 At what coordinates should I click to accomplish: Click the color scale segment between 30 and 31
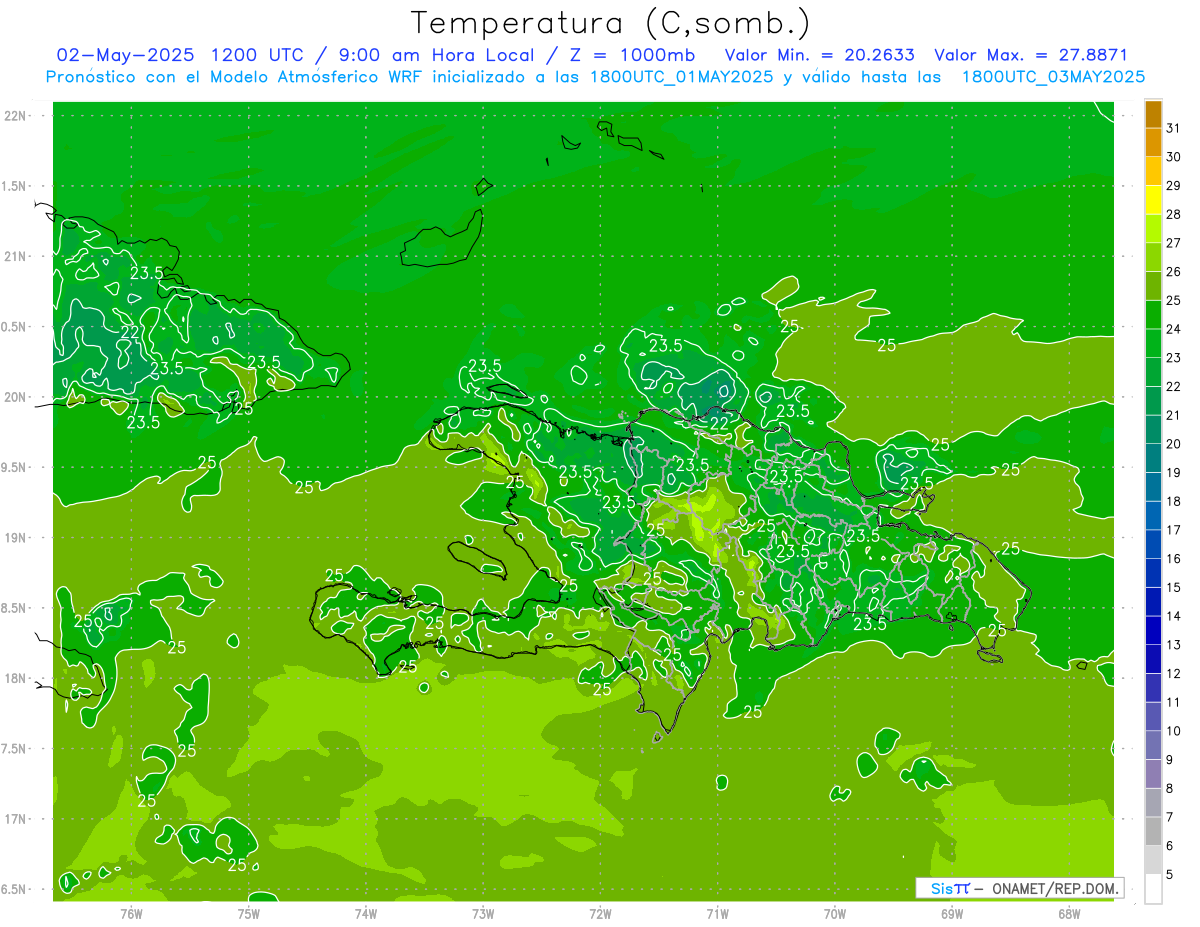point(1153,142)
